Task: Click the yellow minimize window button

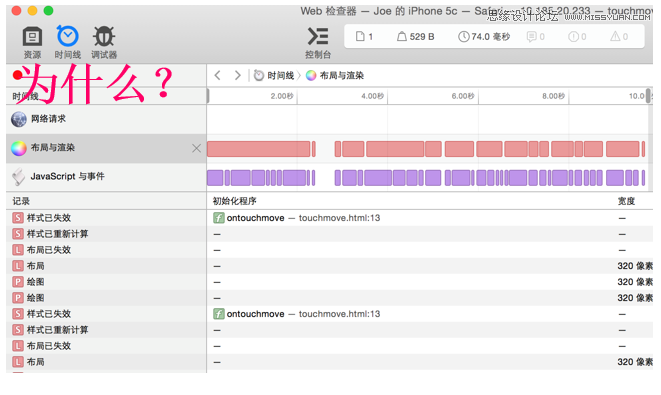Action: pyautogui.click(x=32, y=11)
